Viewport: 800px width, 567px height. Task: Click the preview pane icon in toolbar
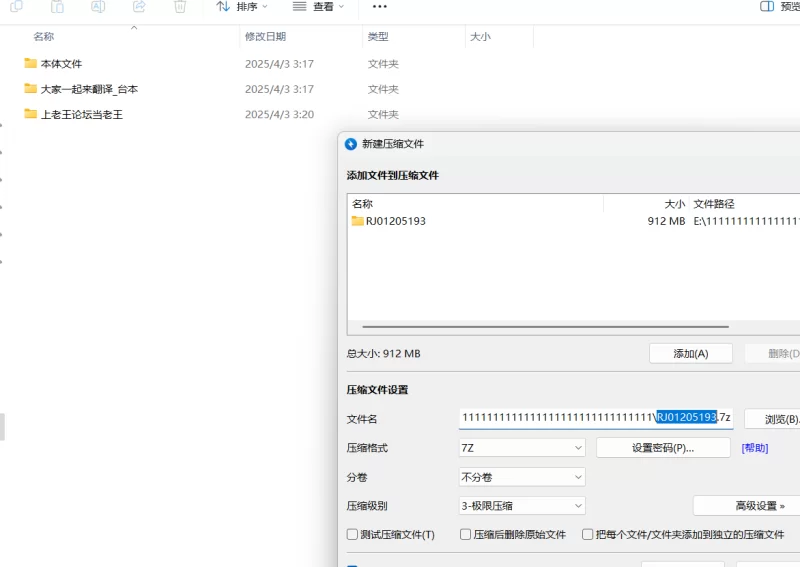[x=767, y=7]
